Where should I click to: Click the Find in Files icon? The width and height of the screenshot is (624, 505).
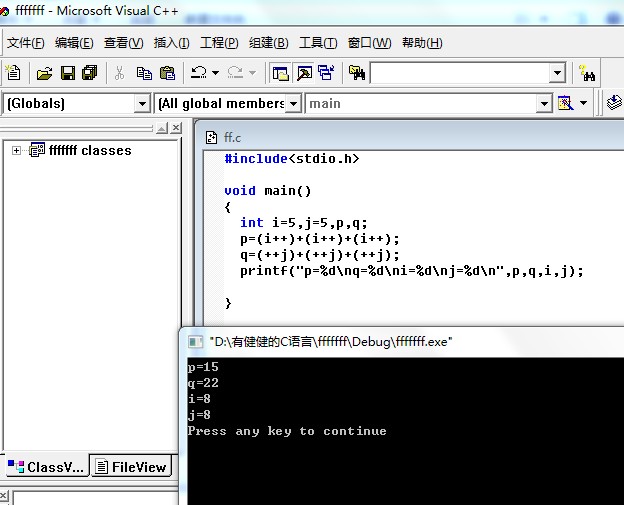click(357, 73)
